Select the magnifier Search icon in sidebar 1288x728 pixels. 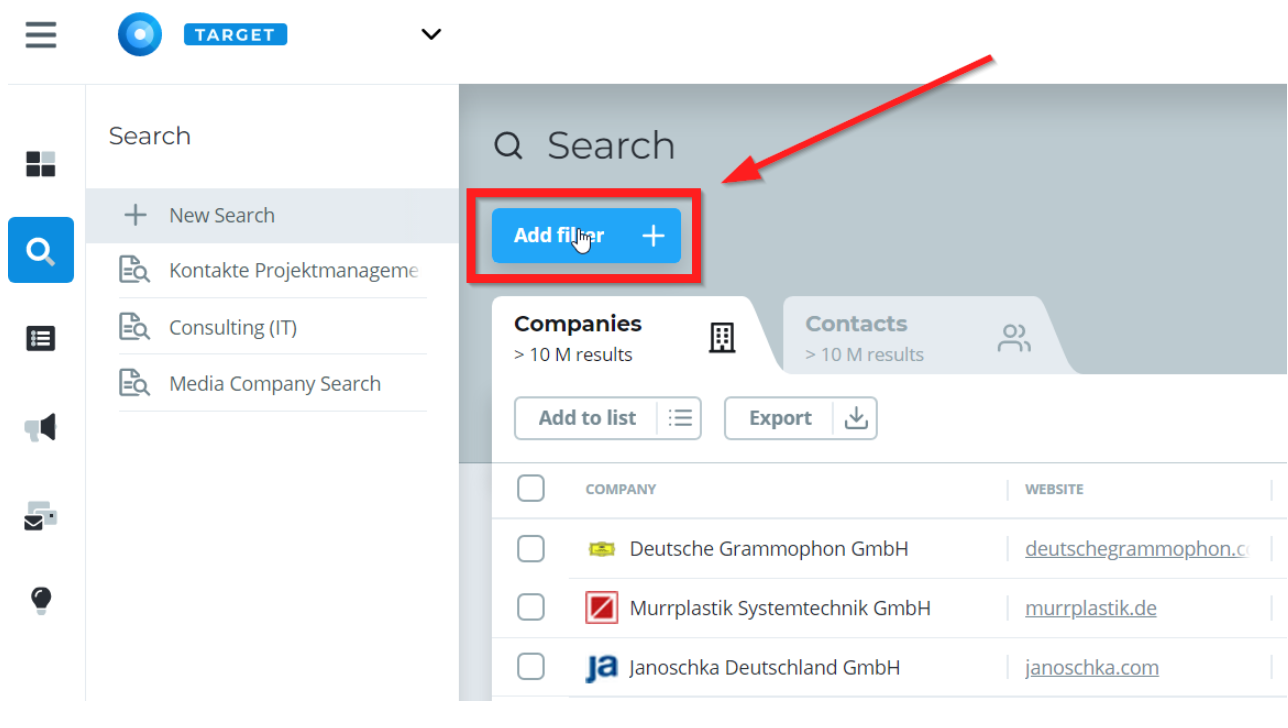[x=41, y=250]
